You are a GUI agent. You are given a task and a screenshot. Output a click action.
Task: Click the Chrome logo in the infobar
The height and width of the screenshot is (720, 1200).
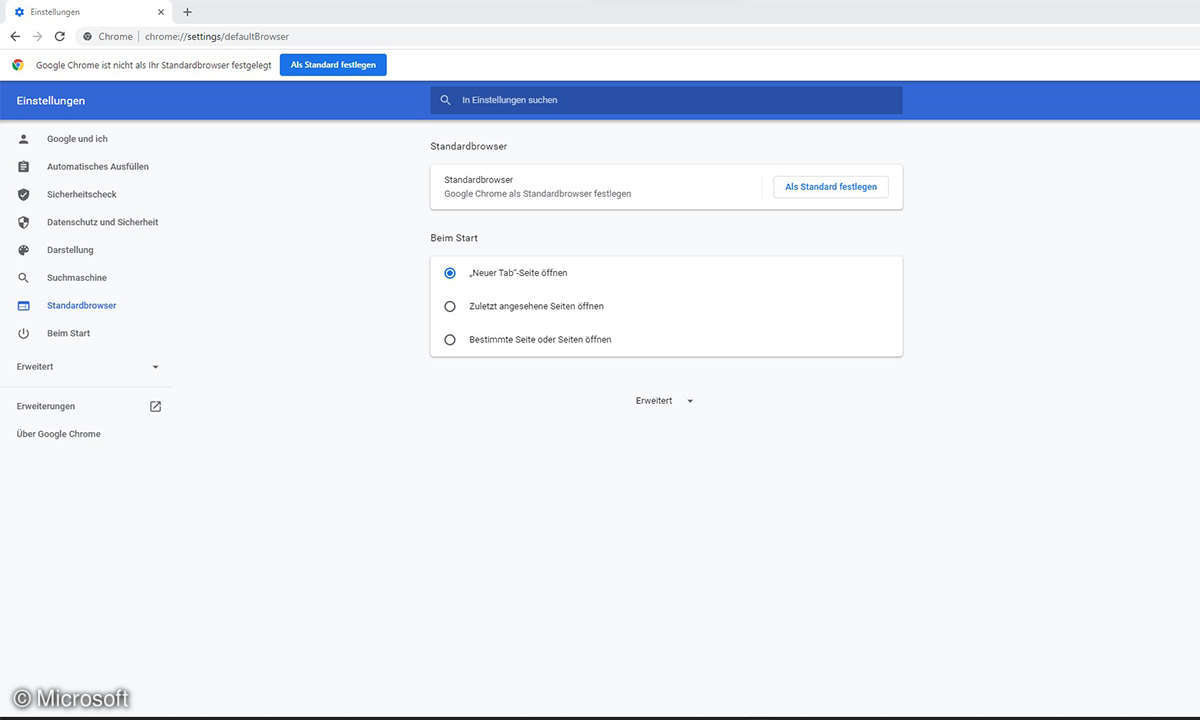18,65
